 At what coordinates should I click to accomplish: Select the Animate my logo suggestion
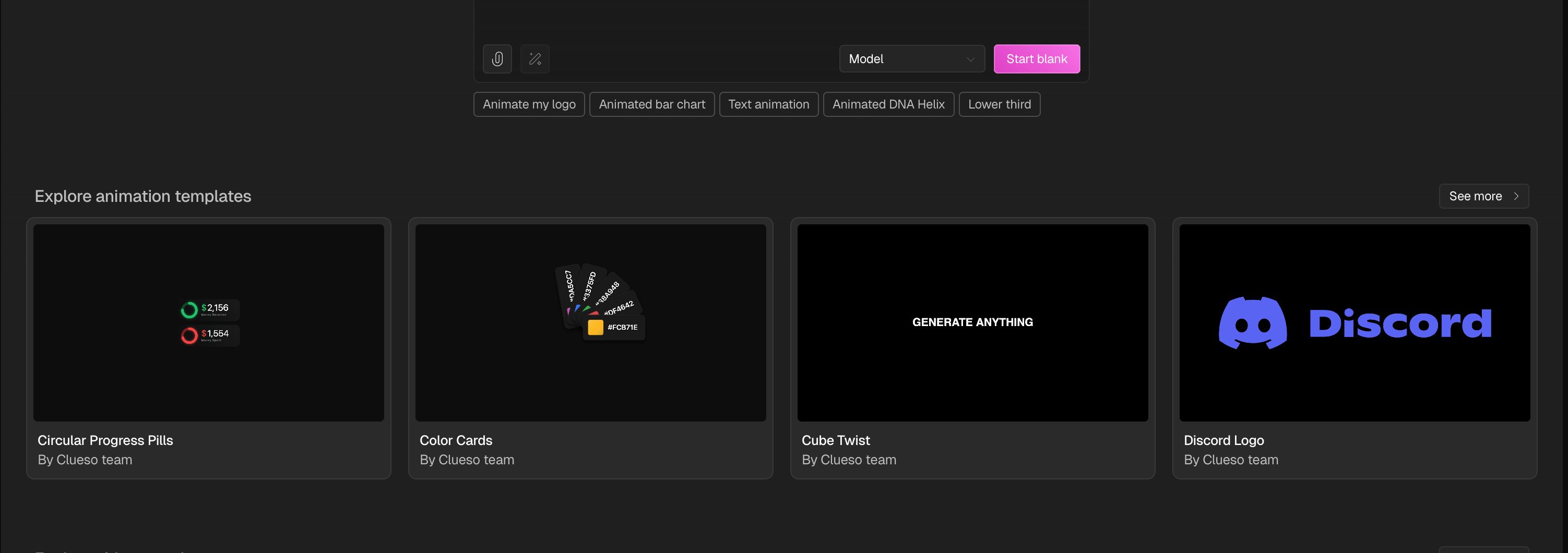[x=529, y=105]
